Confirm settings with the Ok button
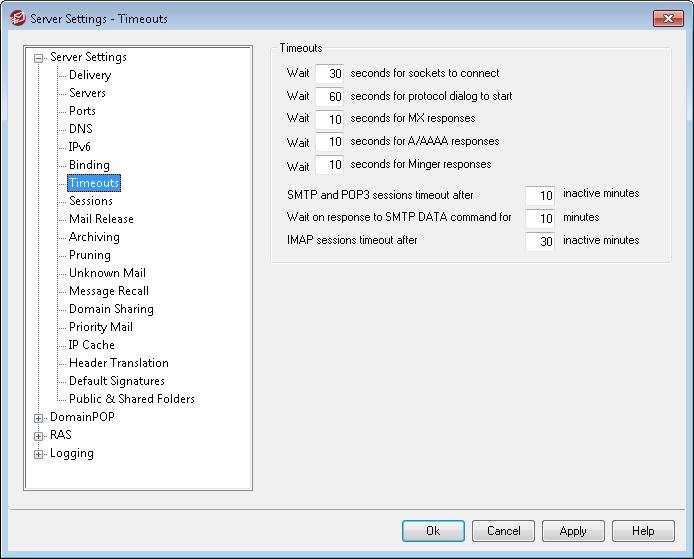Screen dimensions: 694x559 tap(433, 531)
